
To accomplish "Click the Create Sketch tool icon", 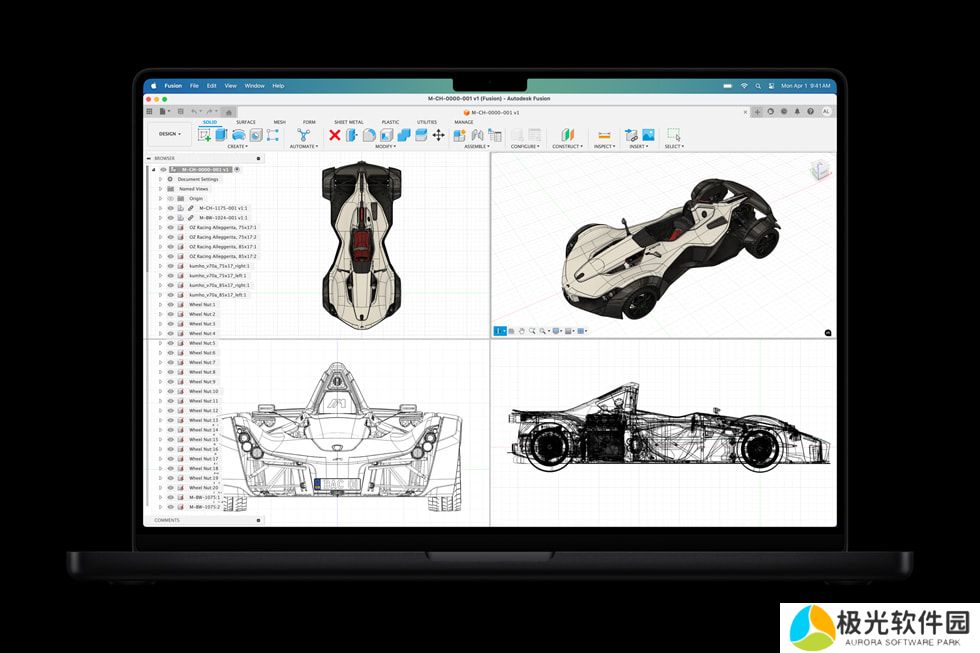I will point(205,135).
